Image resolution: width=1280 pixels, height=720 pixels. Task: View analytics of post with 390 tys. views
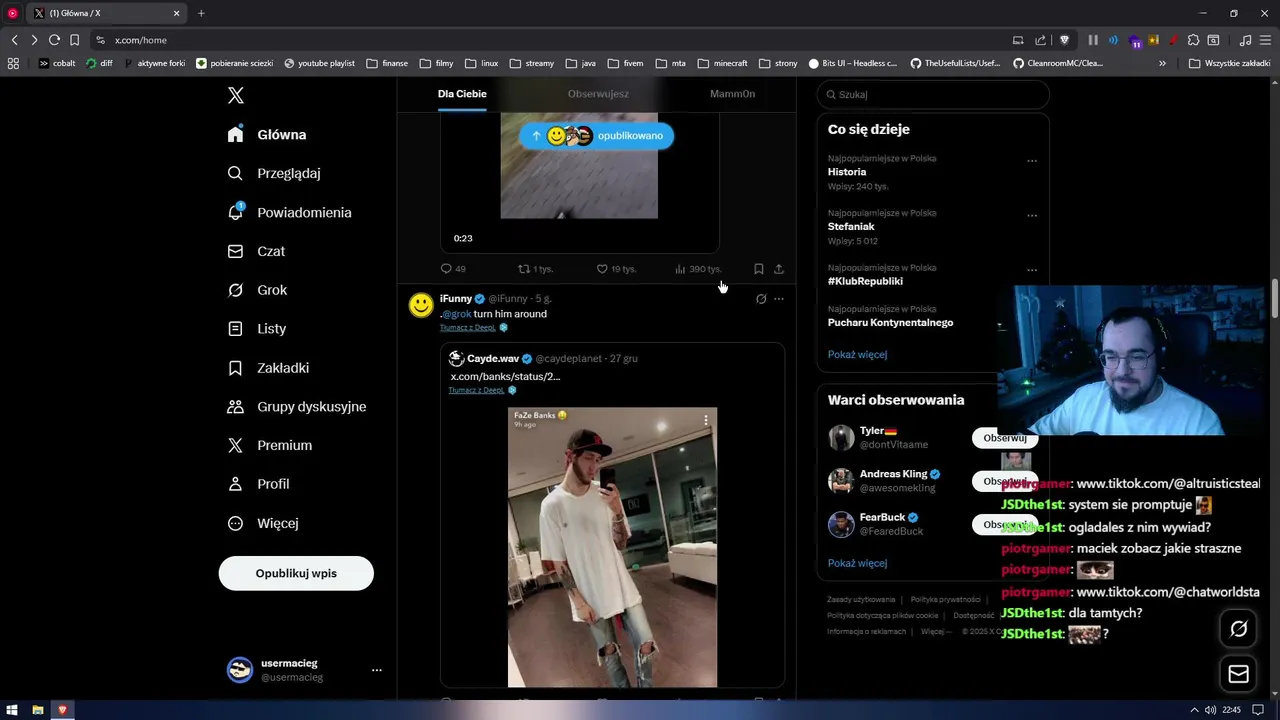[x=697, y=269]
